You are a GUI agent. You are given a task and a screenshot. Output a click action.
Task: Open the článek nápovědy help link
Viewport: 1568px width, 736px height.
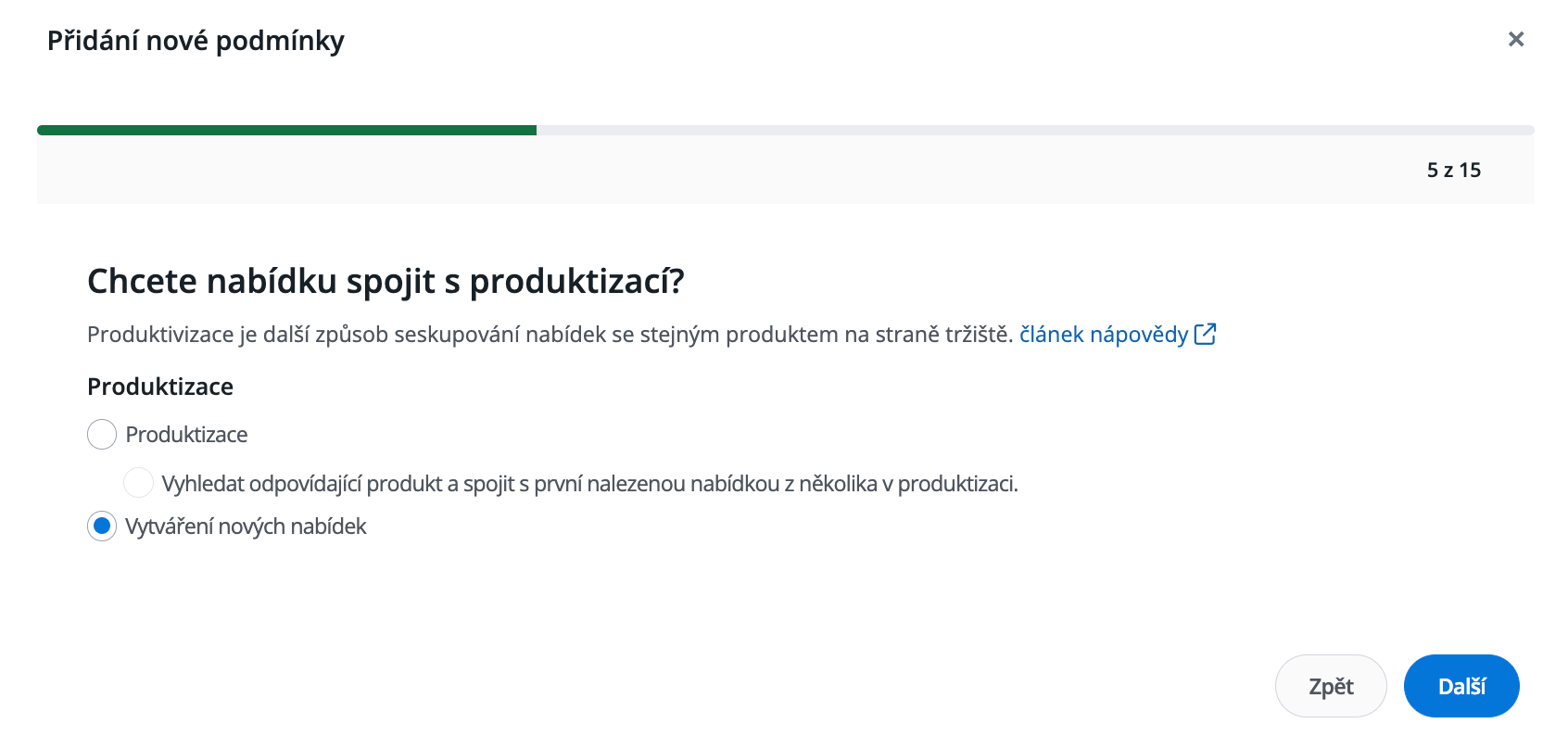[1103, 335]
